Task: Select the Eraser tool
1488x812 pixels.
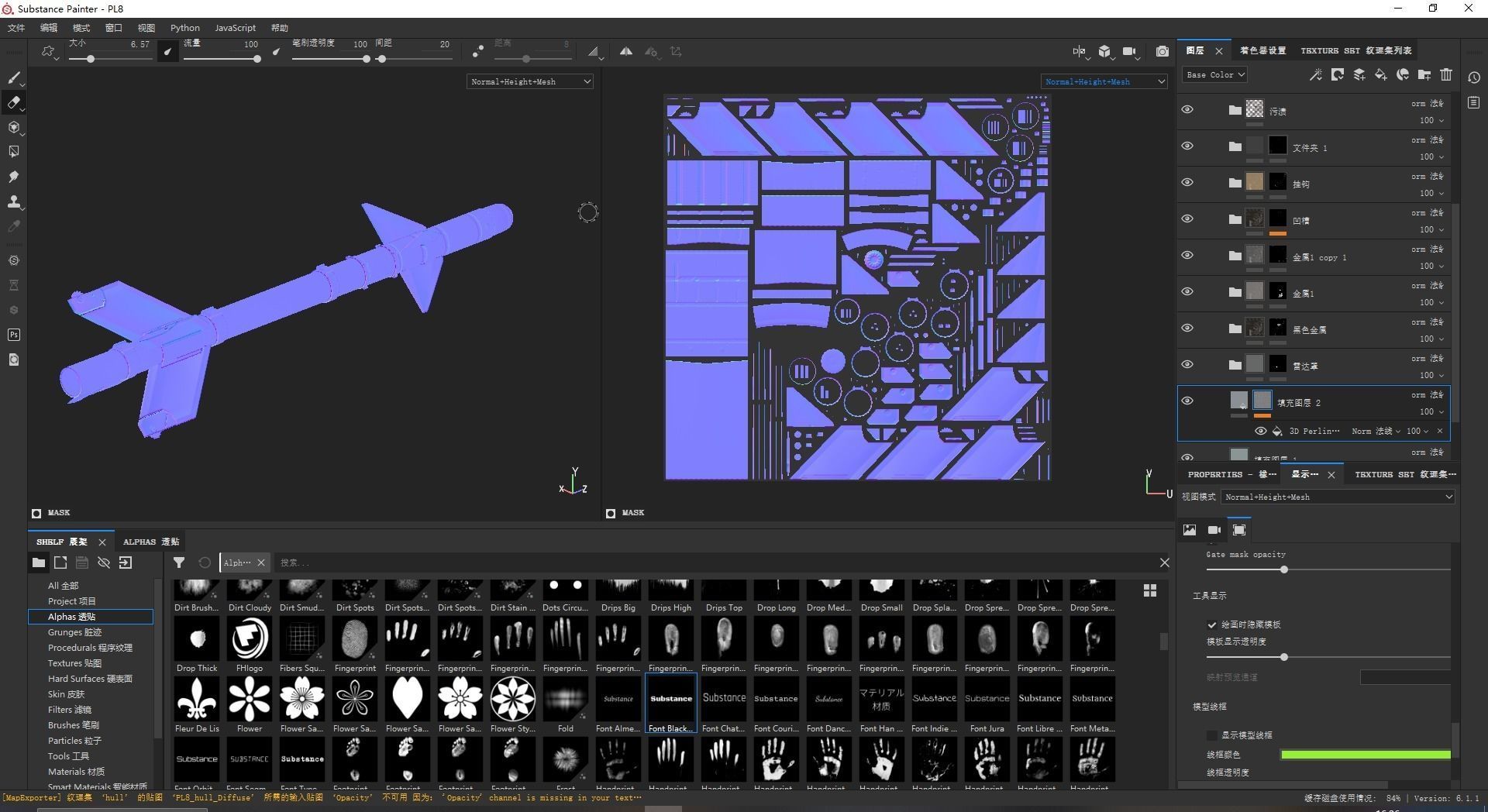Action: (14, 102)
